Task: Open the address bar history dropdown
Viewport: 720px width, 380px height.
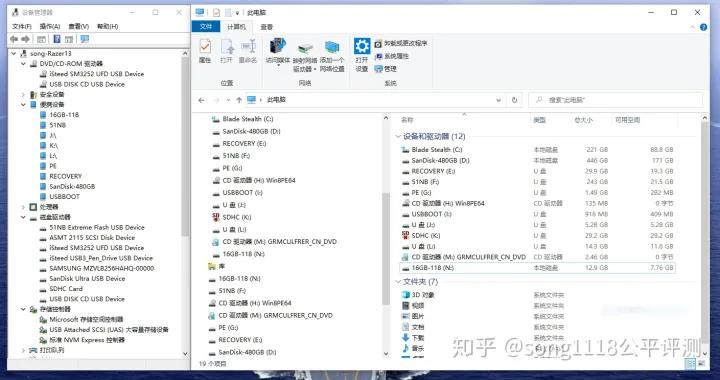Action: [x=499, y=100]
